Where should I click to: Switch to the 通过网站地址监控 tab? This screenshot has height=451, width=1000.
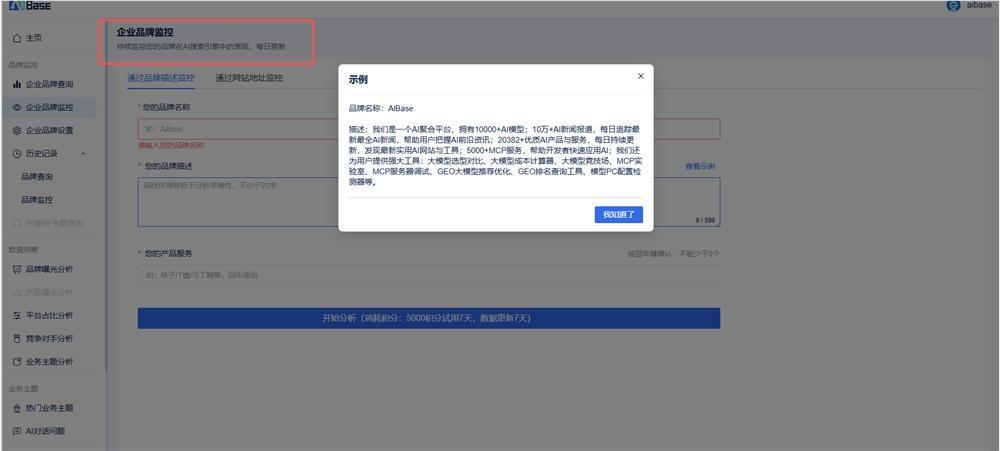[248, 78]
